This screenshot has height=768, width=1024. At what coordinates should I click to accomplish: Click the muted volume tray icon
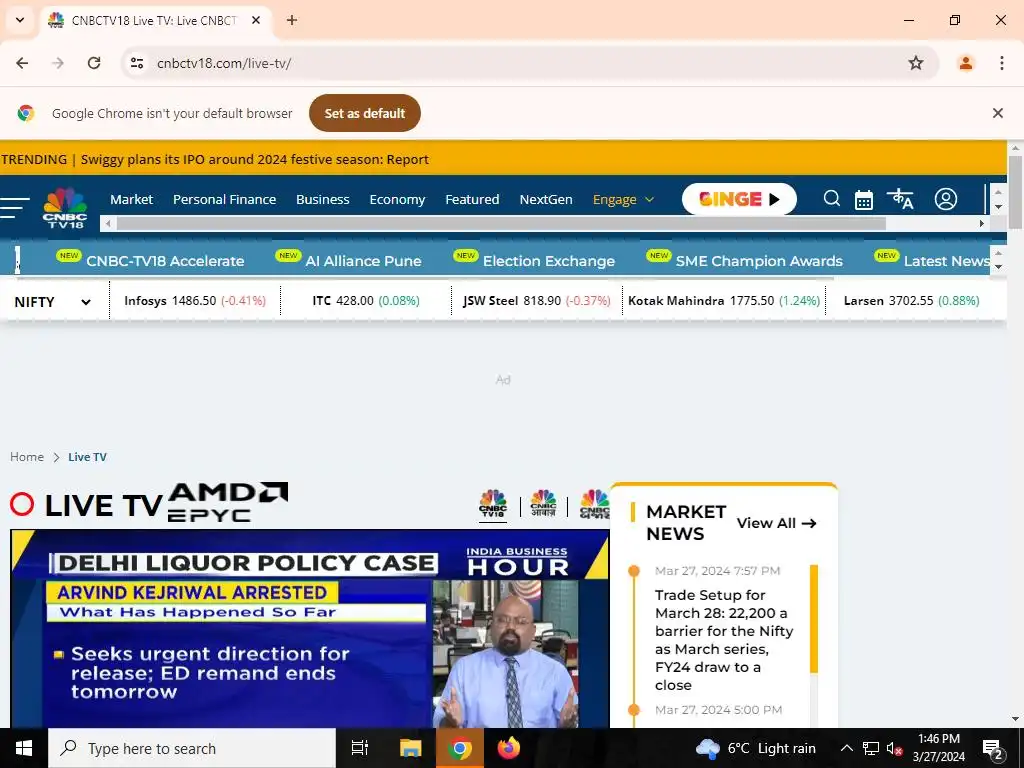pos(895,748)
